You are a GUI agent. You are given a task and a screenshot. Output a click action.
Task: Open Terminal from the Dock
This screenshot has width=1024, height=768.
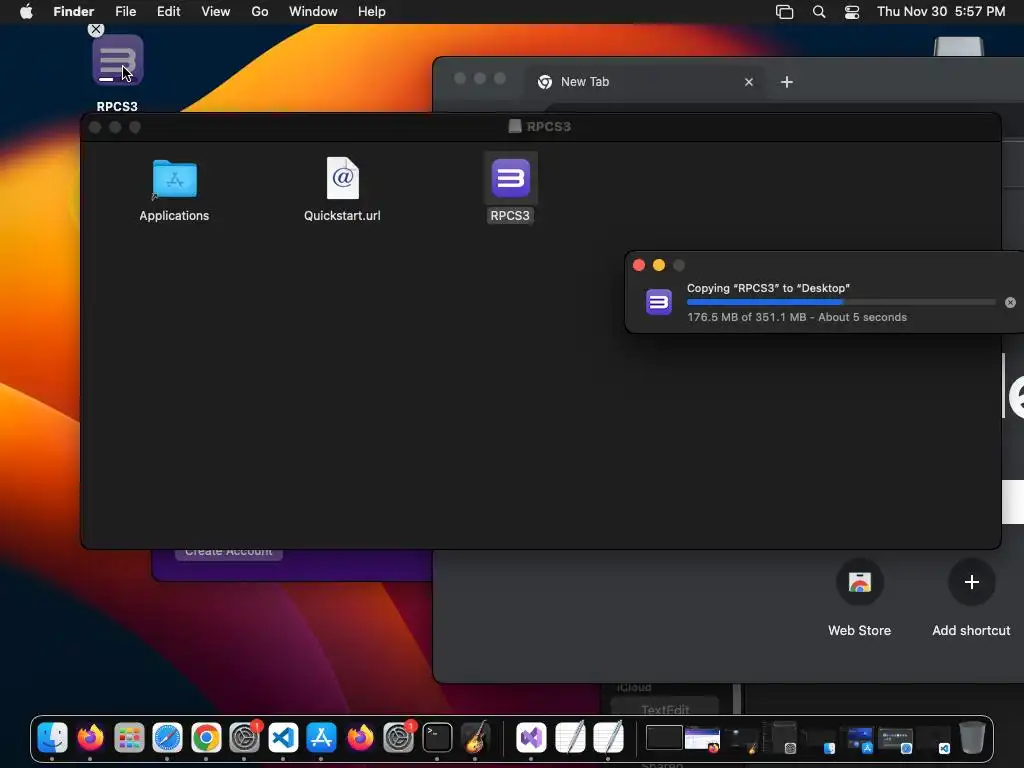(437, 738)
